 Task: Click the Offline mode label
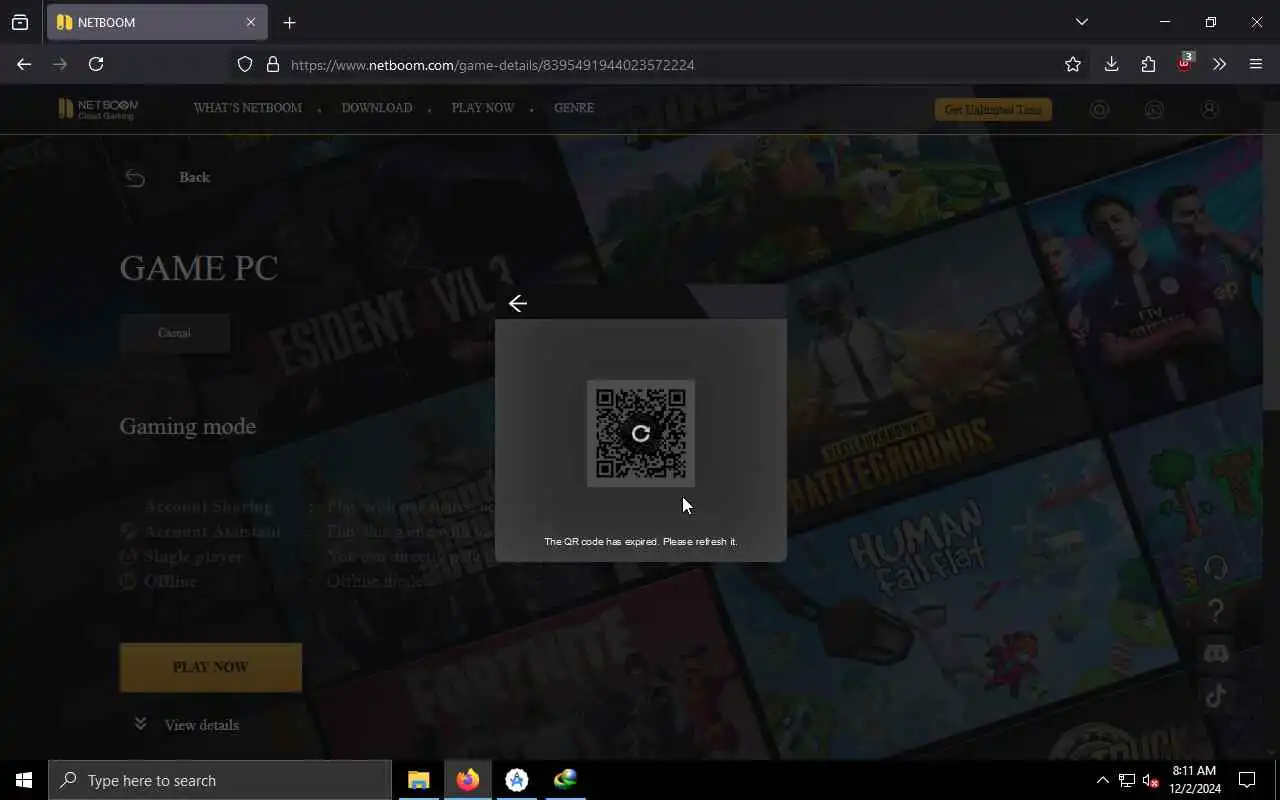pos(170,581)
